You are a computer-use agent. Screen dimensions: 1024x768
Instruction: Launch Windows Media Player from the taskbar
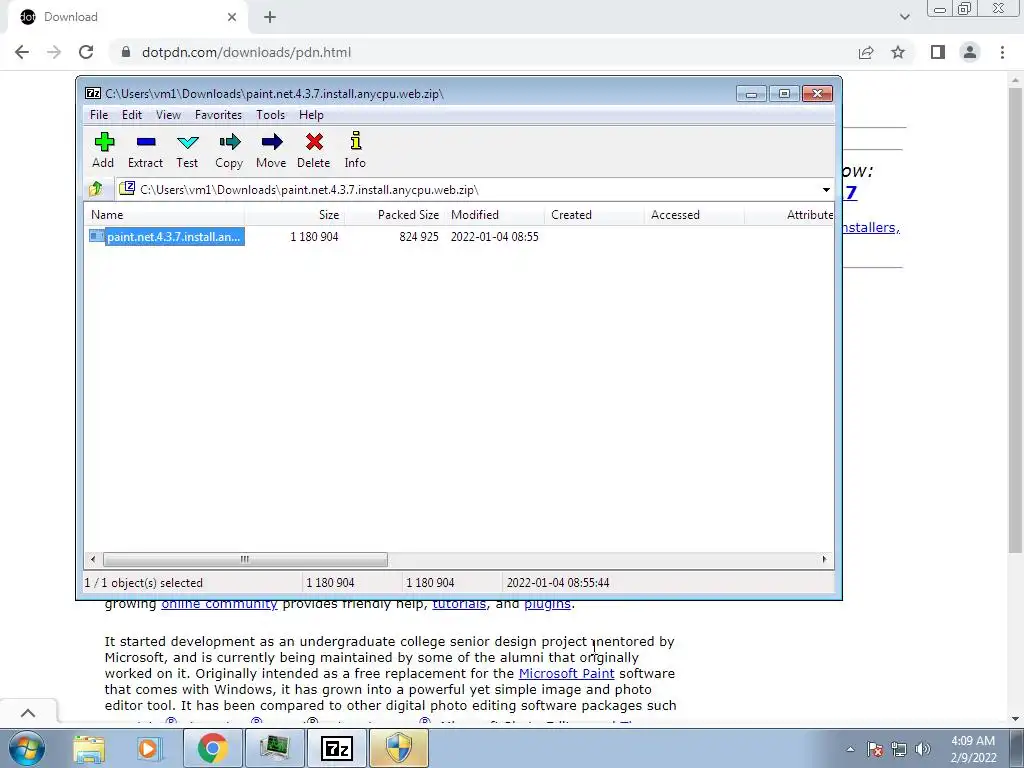point(149,748)
